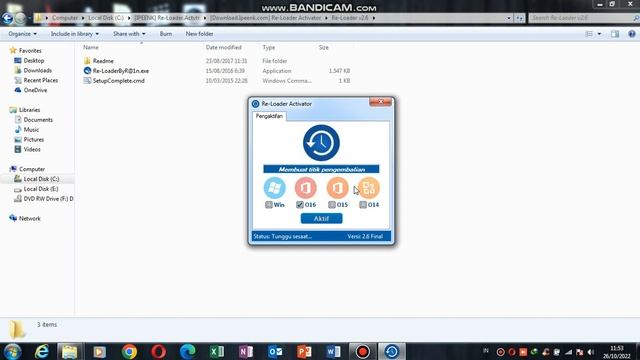
Task: Tick the O15 checkbox
Action: click(332, 204)
